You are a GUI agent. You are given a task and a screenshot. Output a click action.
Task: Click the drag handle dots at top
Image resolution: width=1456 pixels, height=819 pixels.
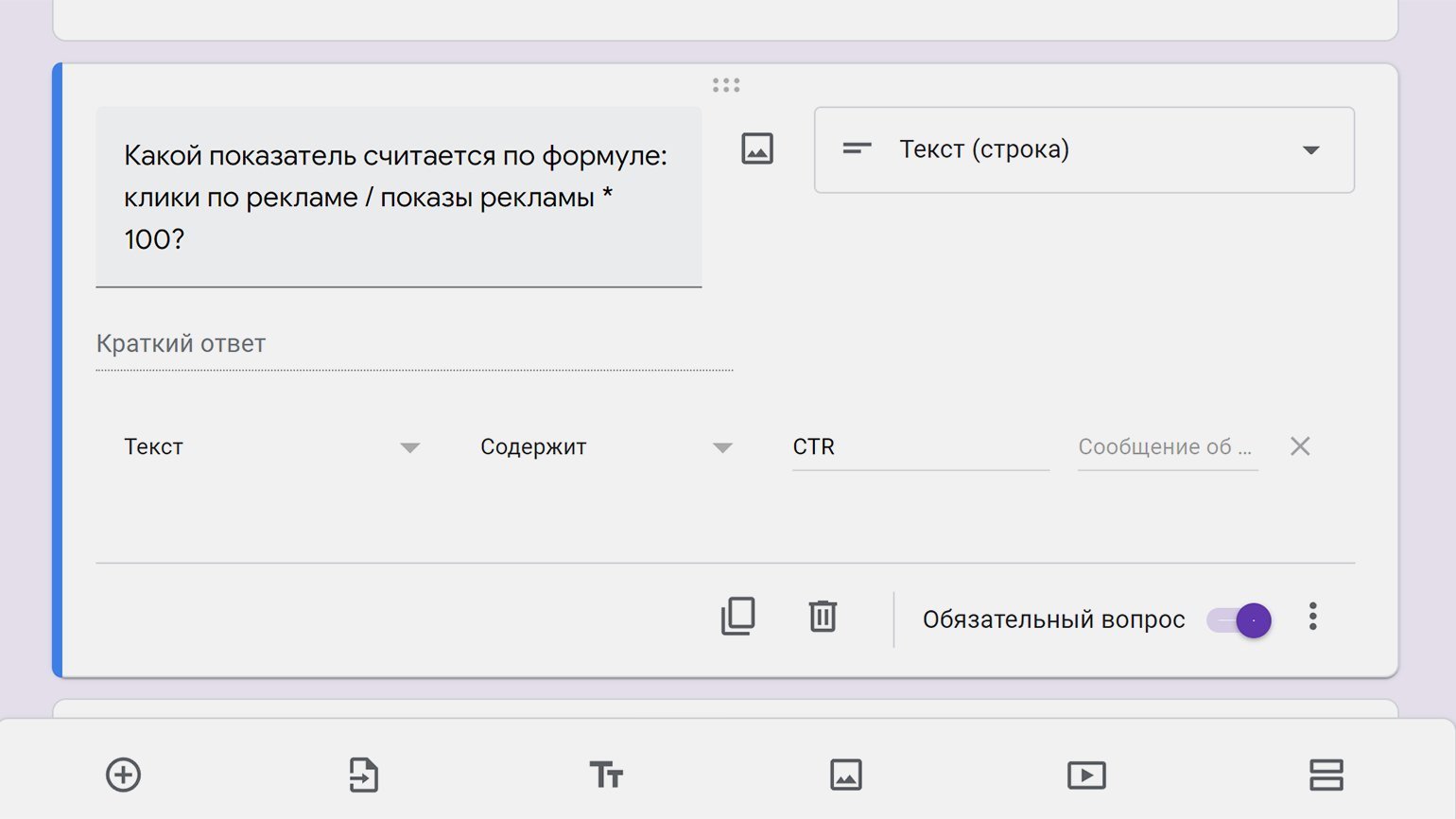tap(726, 85)
